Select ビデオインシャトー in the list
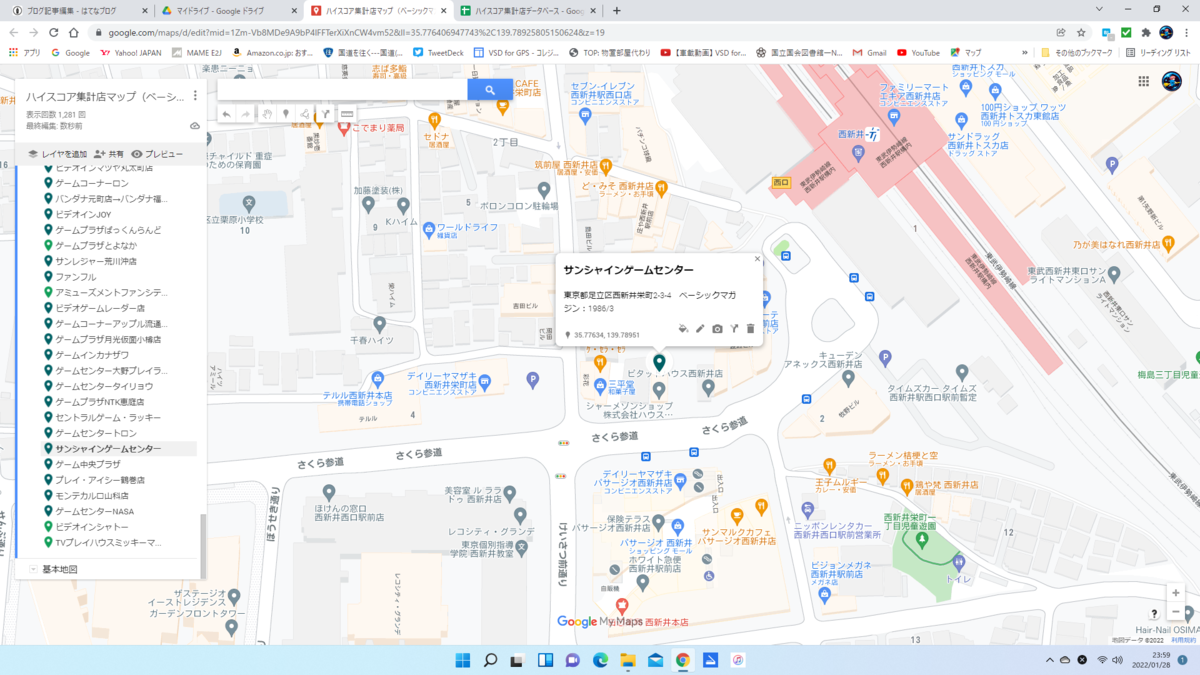1200x675 pixels. coord(92,526)
